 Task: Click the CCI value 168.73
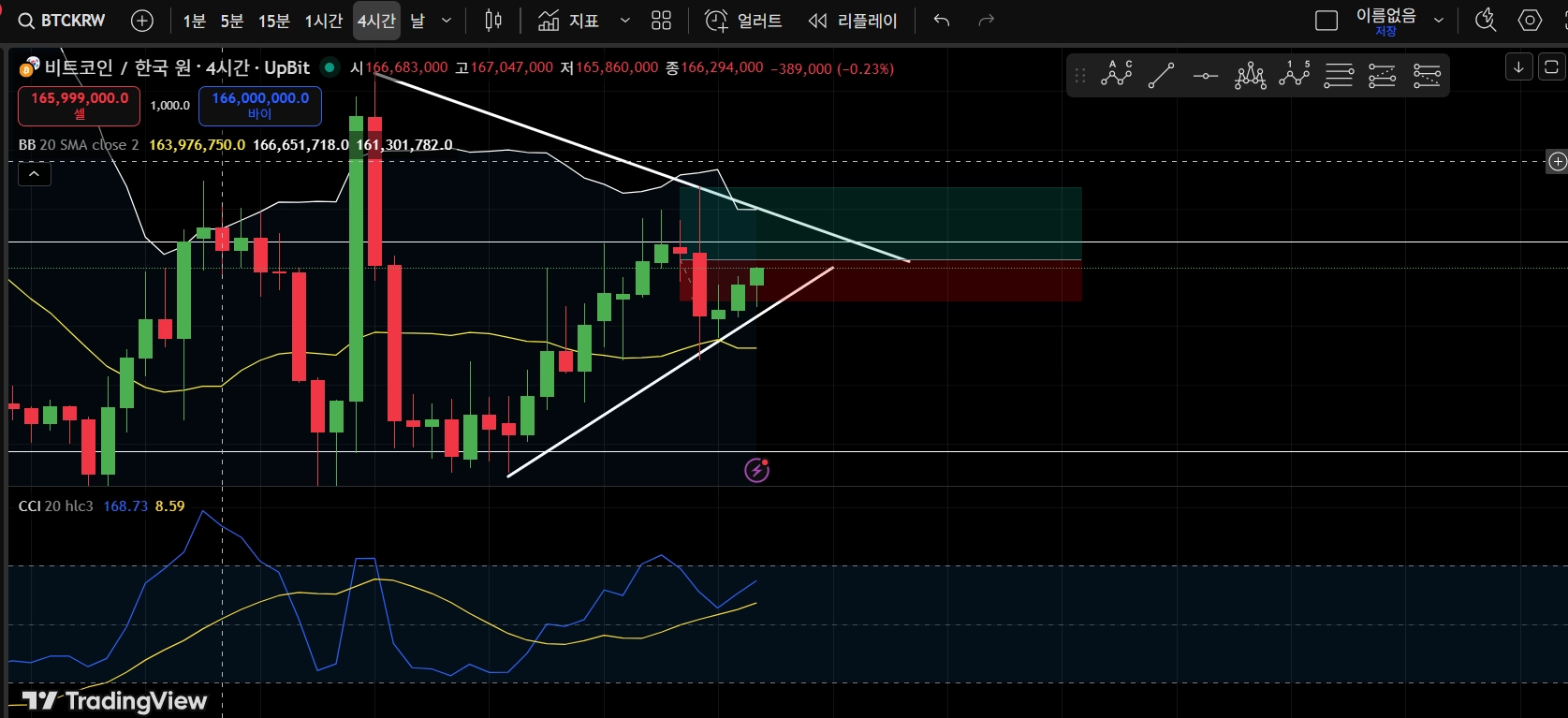125,506
